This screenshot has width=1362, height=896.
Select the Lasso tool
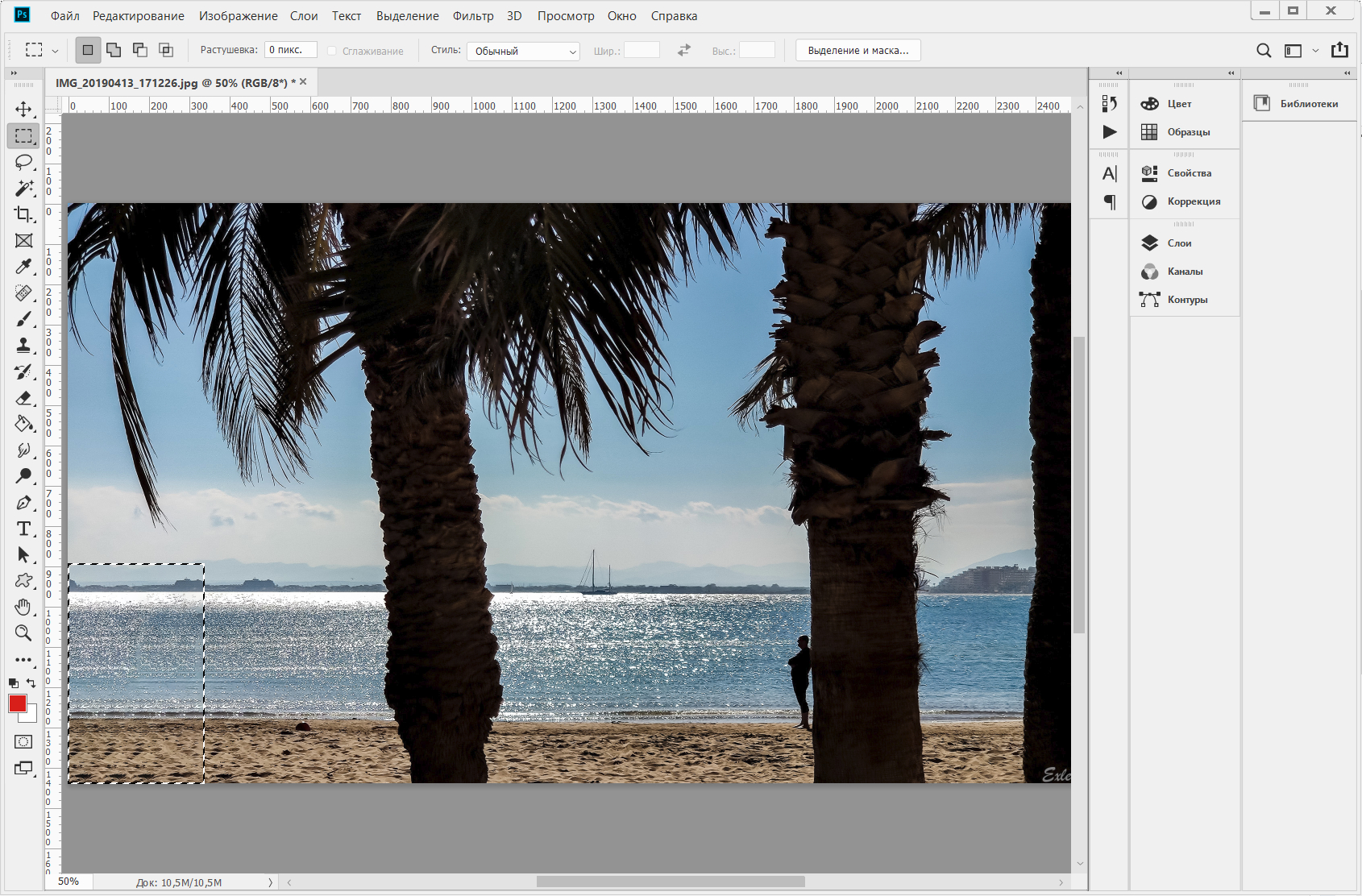click(23, 162)
